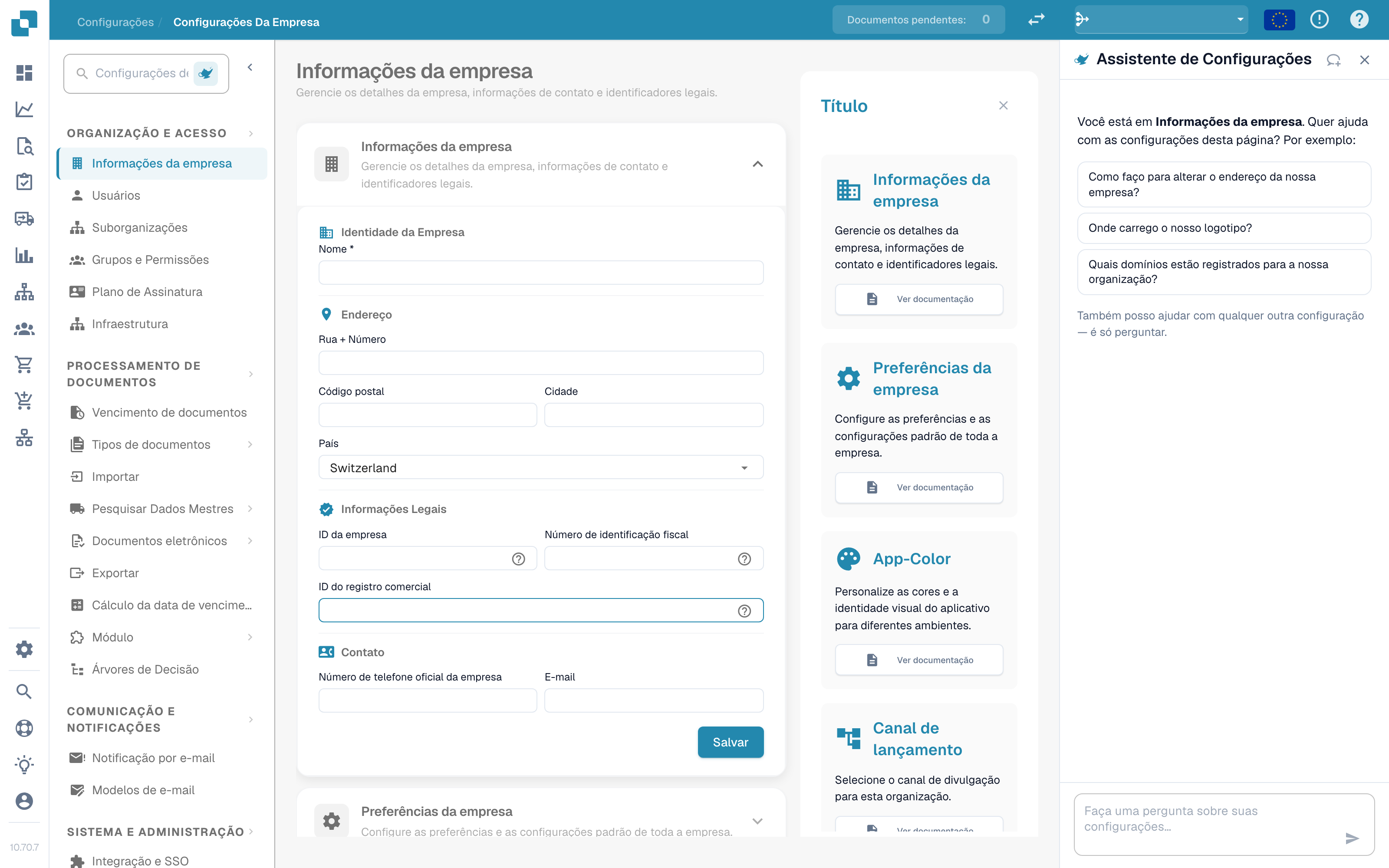The image size is (1389, 868).
Task: Open Árvores de Decisão
Action: tap(162, 670)
